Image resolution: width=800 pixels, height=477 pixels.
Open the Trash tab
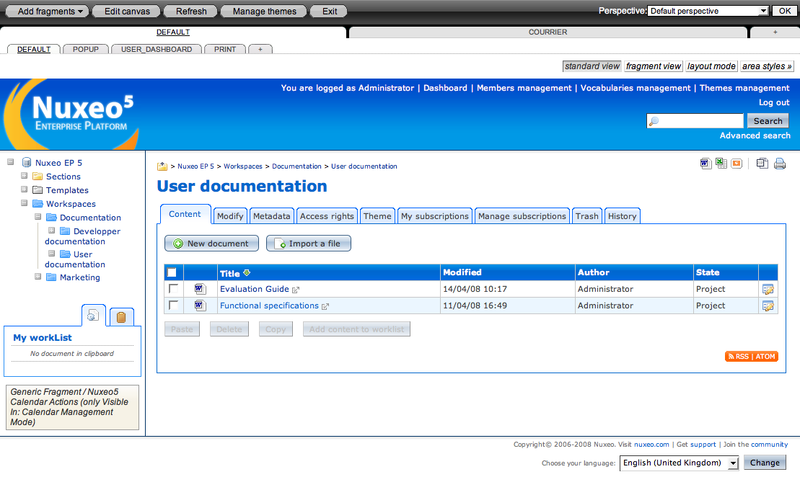point(587,216)
